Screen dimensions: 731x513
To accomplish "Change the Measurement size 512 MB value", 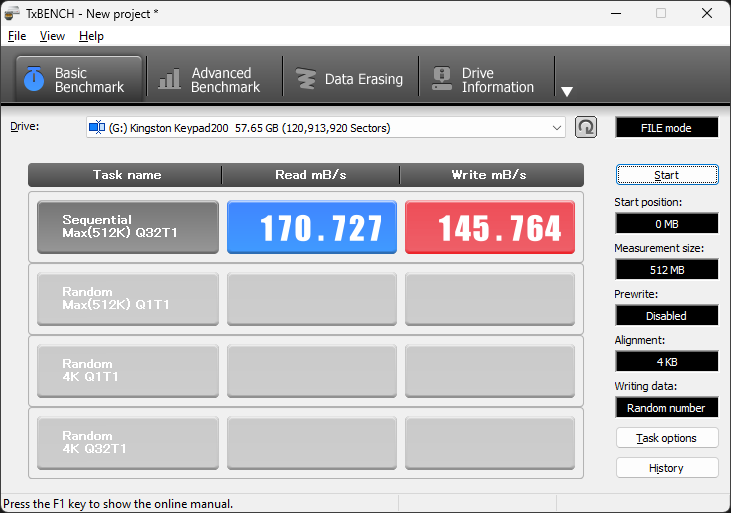I will (666, 269).
